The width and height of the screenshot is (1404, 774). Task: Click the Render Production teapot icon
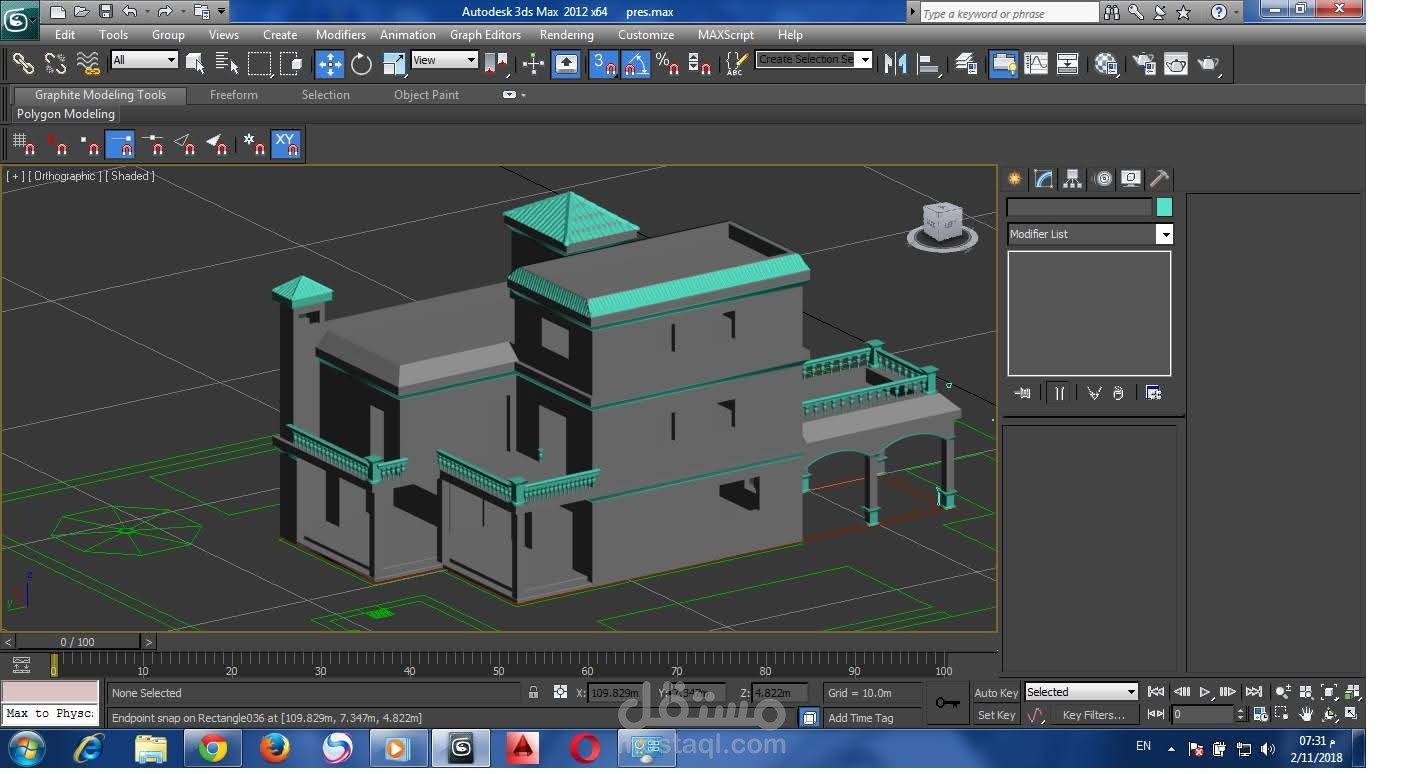click(1209, 64)
